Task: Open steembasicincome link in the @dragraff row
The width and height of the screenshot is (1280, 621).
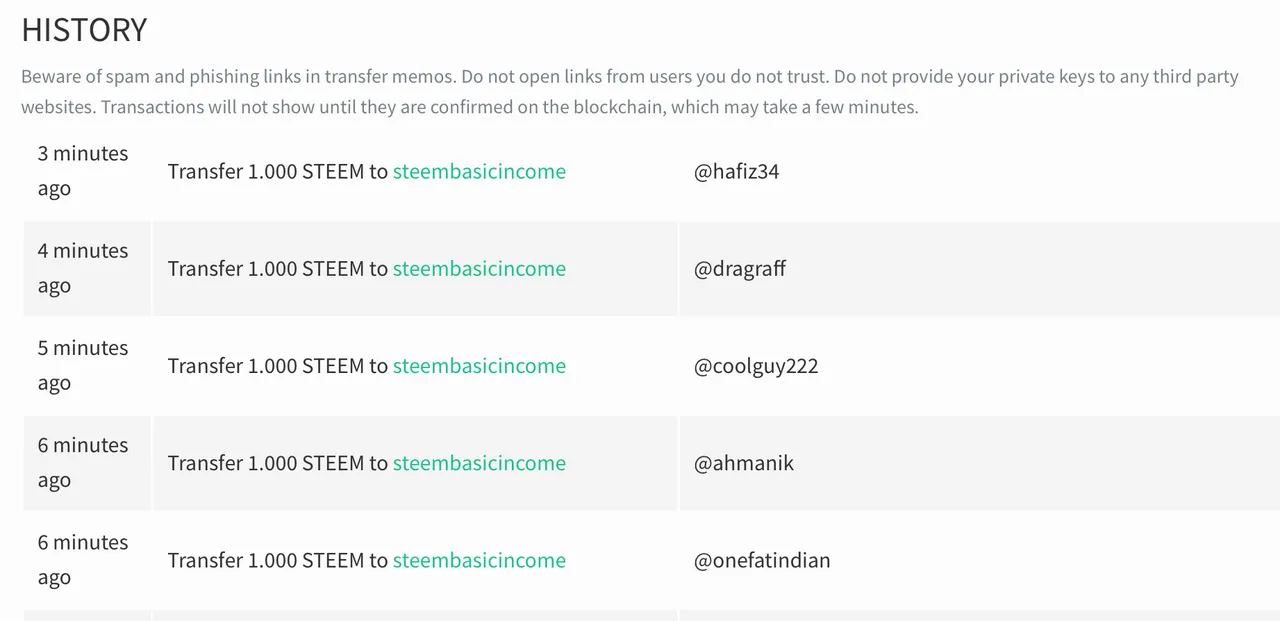Action: (x=479, y=269)
